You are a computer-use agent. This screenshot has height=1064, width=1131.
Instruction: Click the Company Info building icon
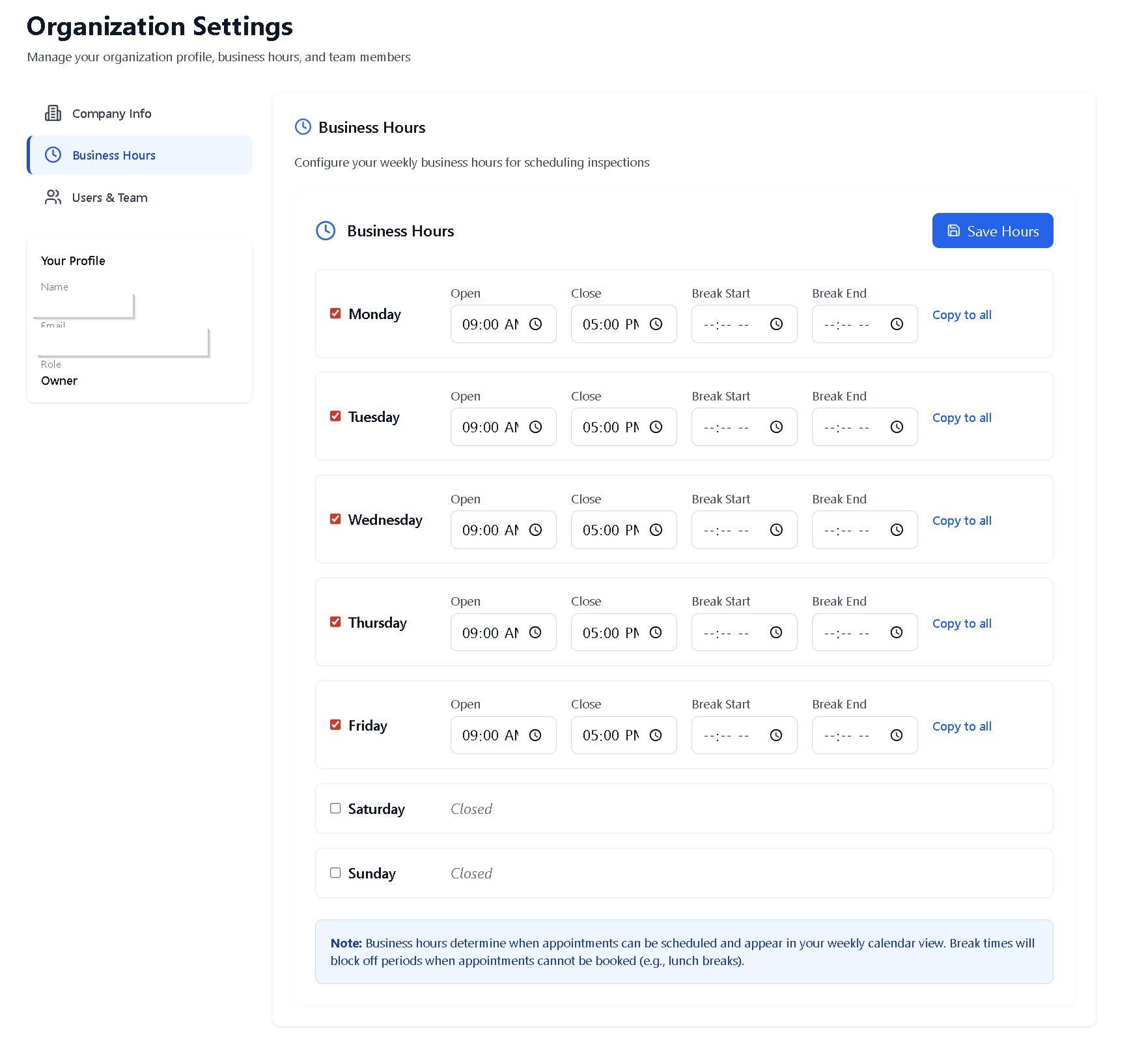pos(53,113)
